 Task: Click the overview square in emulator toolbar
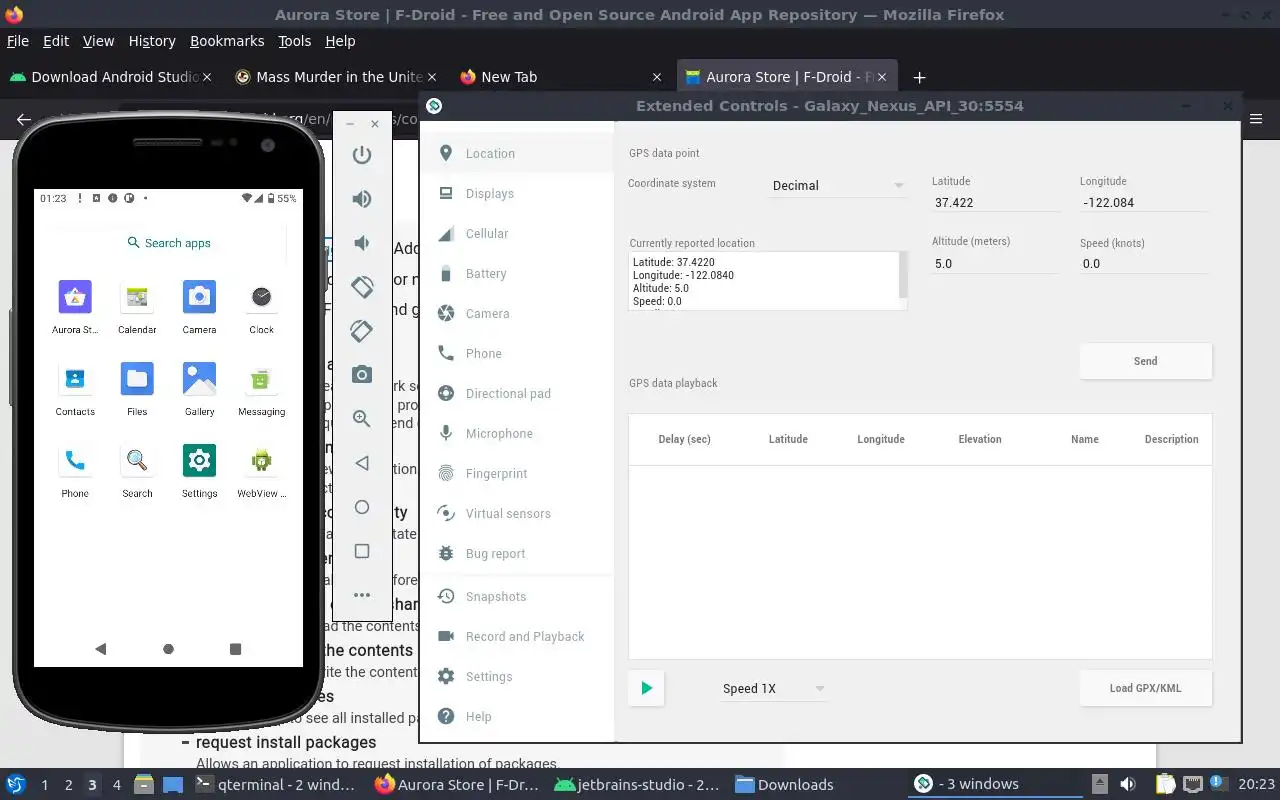pos(362,551)
